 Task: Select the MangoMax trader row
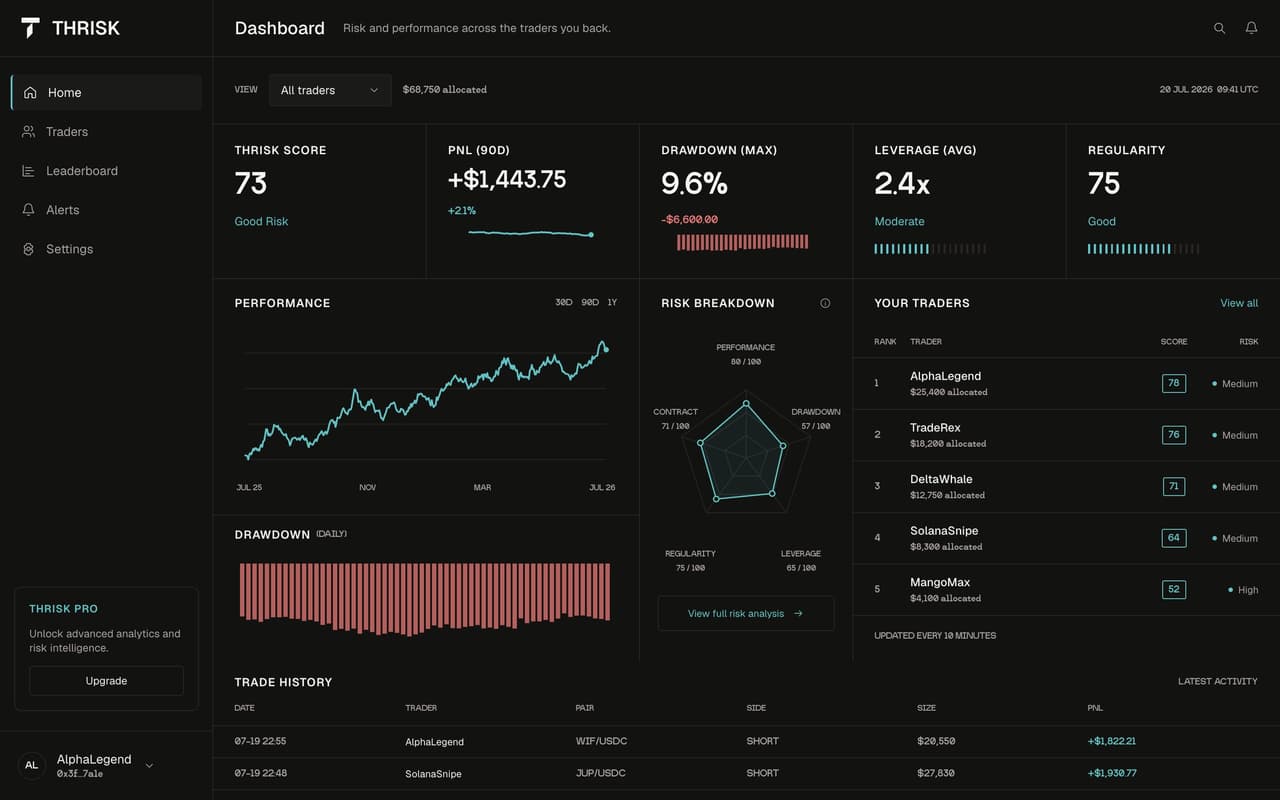1066,589
